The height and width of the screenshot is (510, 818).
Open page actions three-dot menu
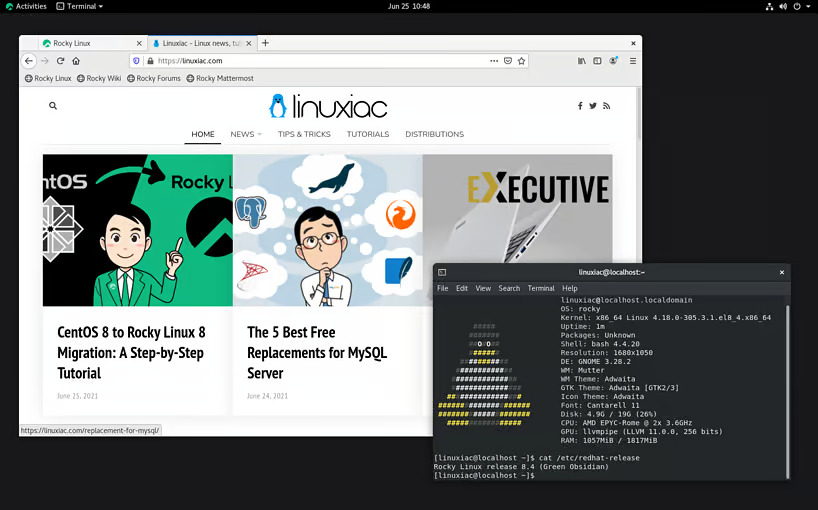point(494,61)
